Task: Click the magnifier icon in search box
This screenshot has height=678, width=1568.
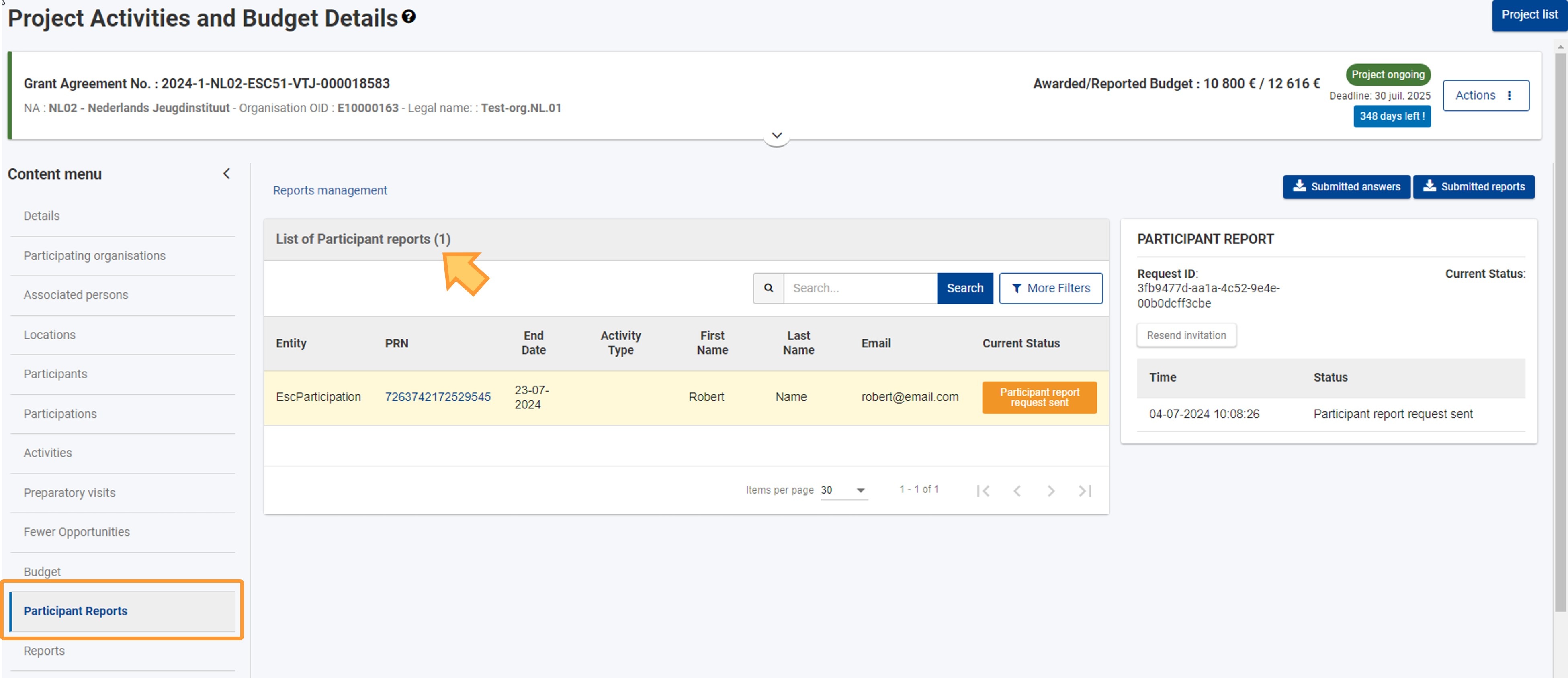Action: point(768,288)
